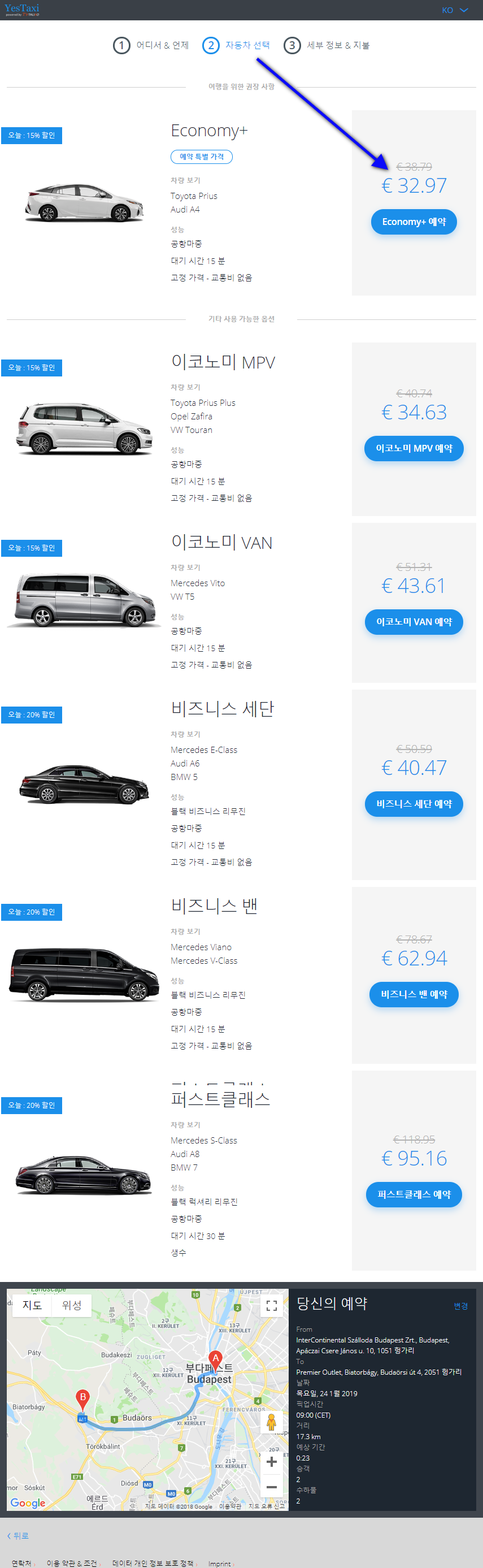Click the 변경 link in booking summary
The height and width of the screenshot is (1568, 483).
(x=460, y=1306)
